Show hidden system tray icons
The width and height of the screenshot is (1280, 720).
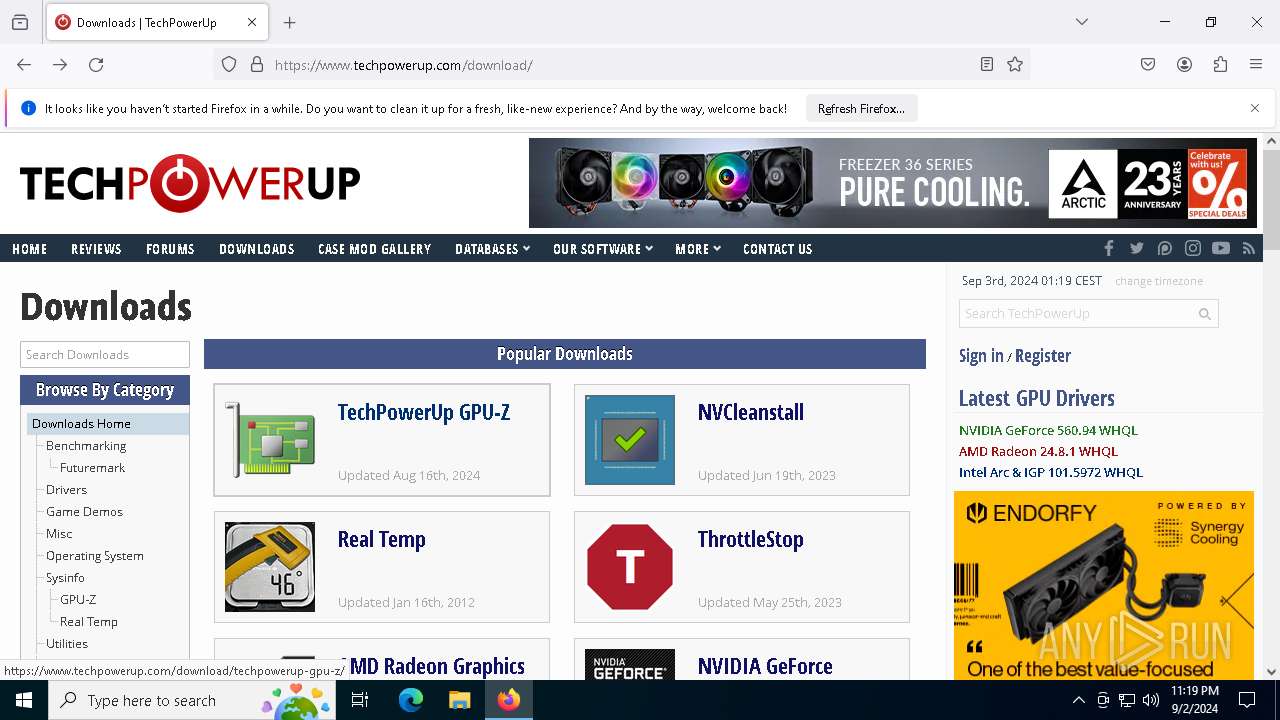[1078, 700]
